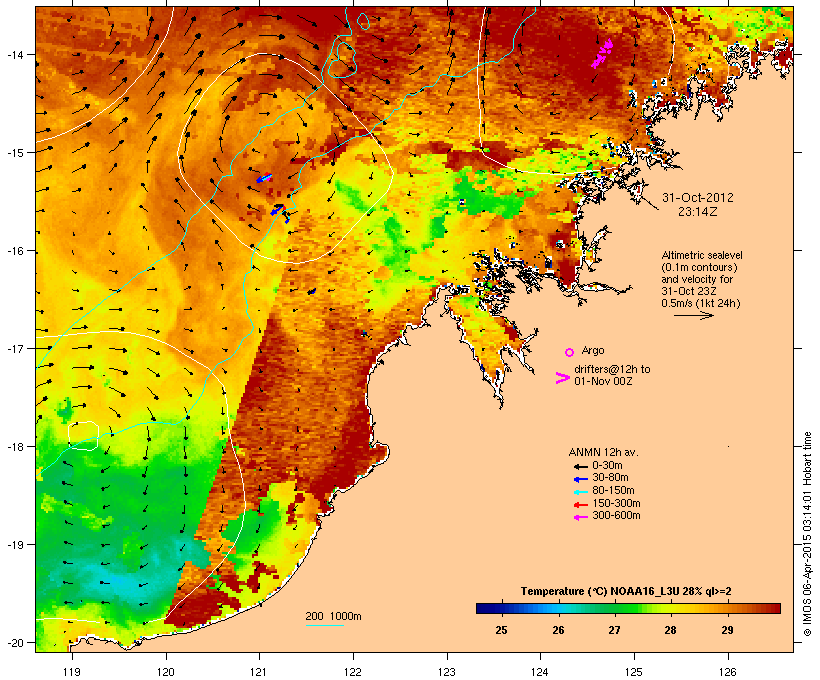The image size is (820, 680).
Task: Click the cyan 200 1000m isobath legend line
Action: pyautogui.click(x=324, y=625)
